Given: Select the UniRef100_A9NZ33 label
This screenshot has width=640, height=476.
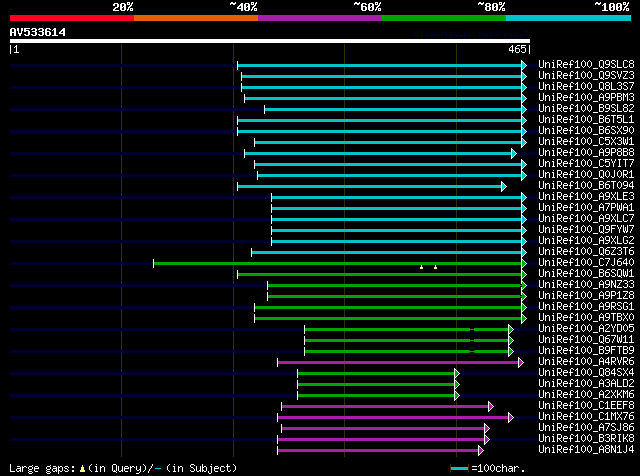Looking at the screenshot, I should click(x=586, y=285).
